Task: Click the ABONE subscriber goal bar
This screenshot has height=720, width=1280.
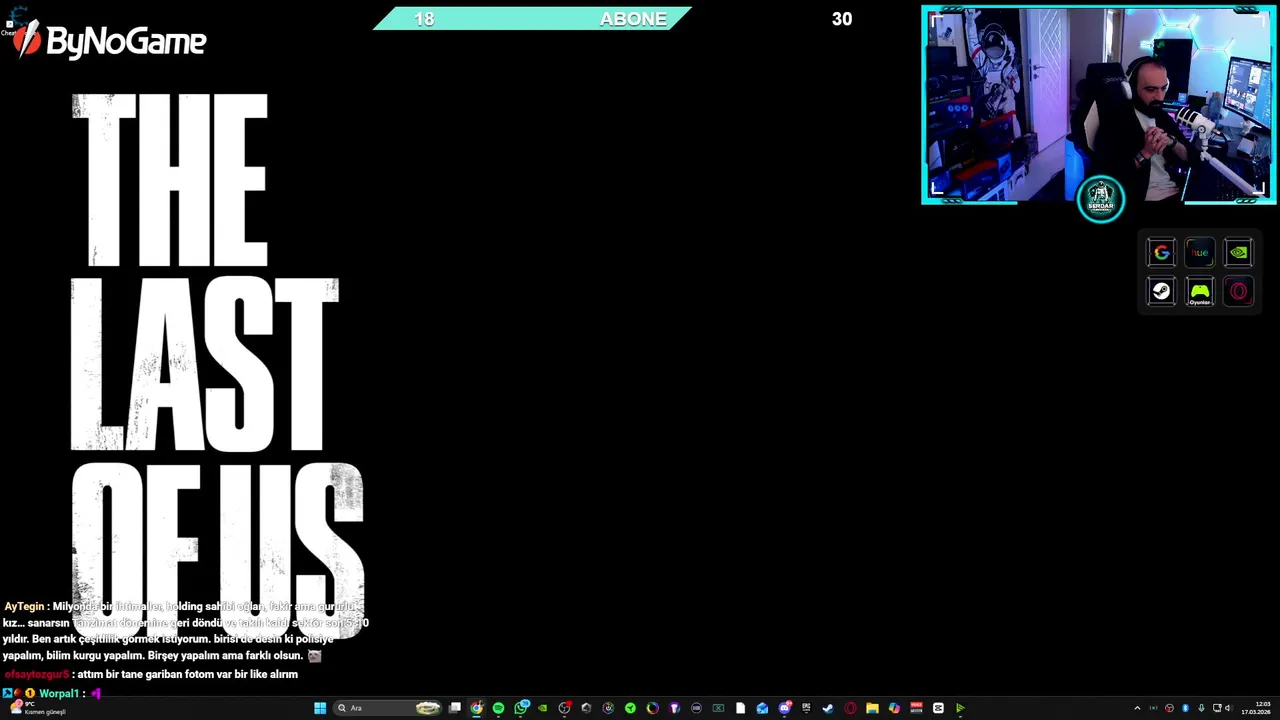Action: point(532,18)
